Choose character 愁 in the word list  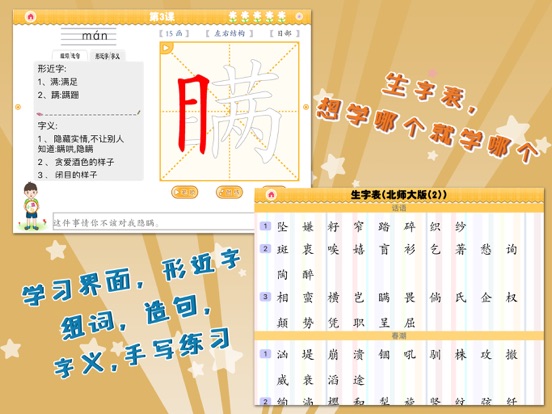486,250
